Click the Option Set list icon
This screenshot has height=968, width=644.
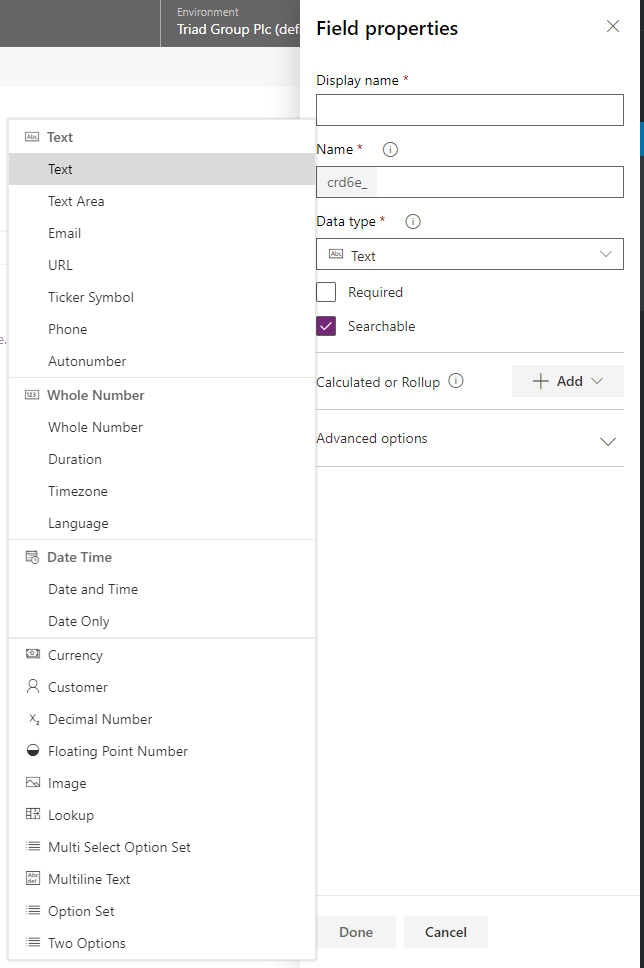point(33,911)
